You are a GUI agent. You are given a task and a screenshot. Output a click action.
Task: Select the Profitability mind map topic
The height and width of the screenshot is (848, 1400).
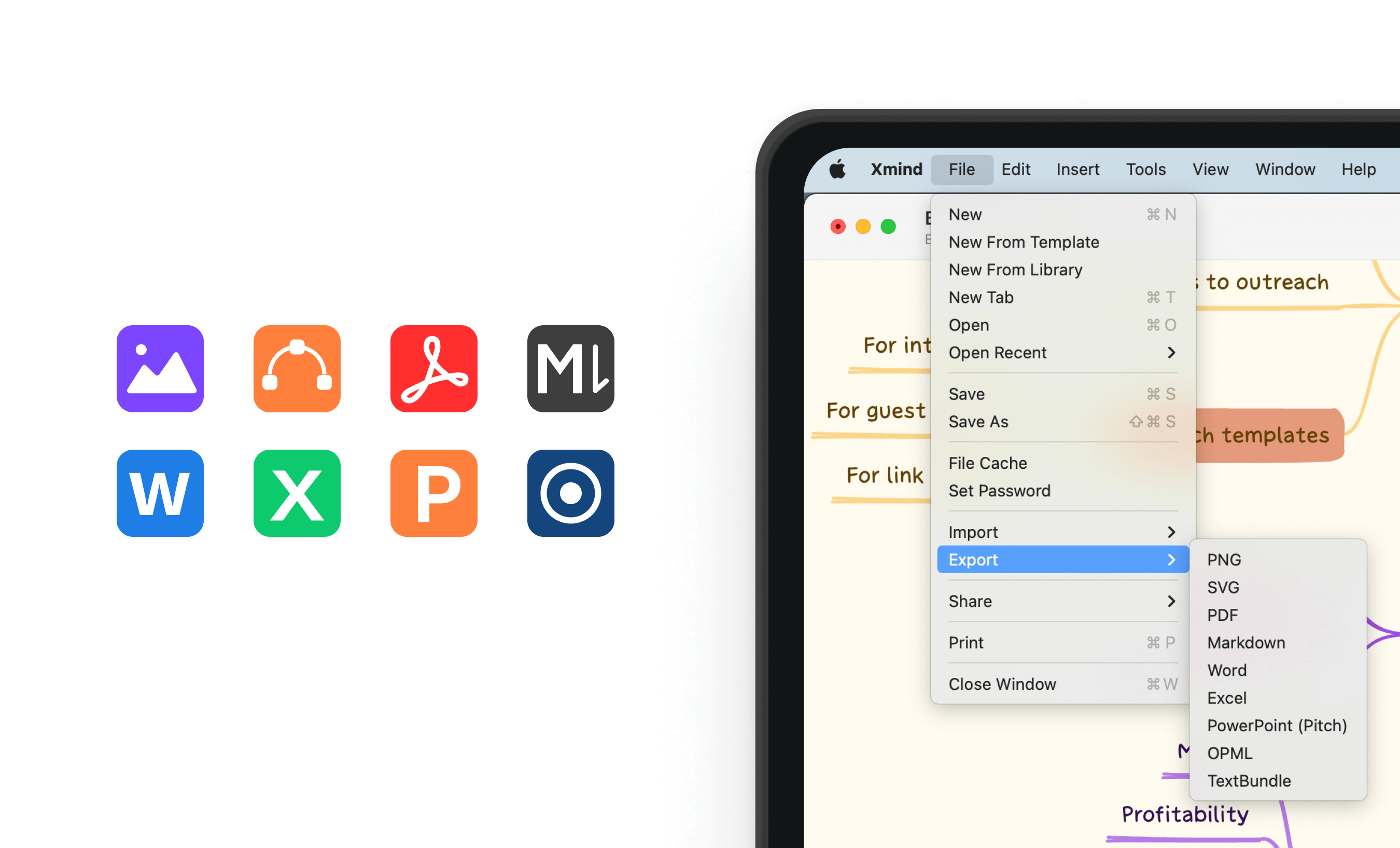pos(1185,814)
